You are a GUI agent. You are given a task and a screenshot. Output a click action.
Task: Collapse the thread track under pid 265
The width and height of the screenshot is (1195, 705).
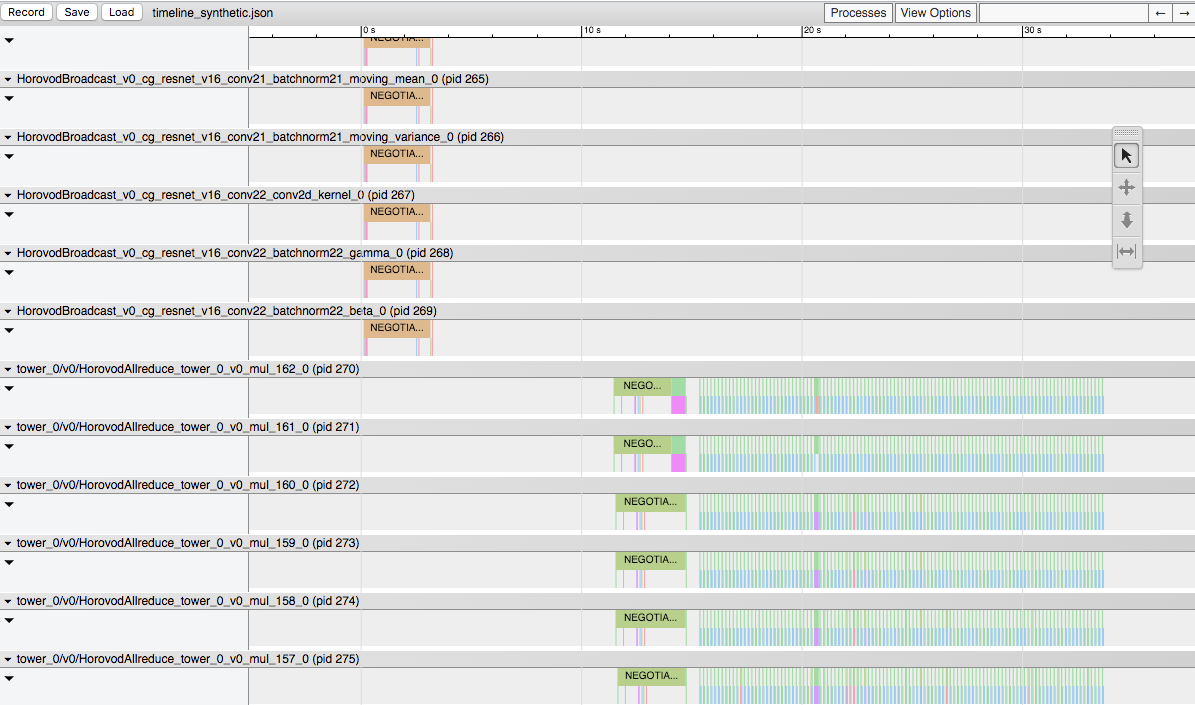(x=9, y=98)
